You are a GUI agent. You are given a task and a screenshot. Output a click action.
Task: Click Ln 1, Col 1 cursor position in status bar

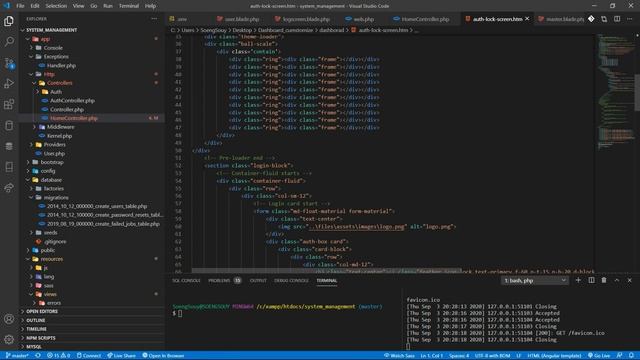(x=431, y=356)
